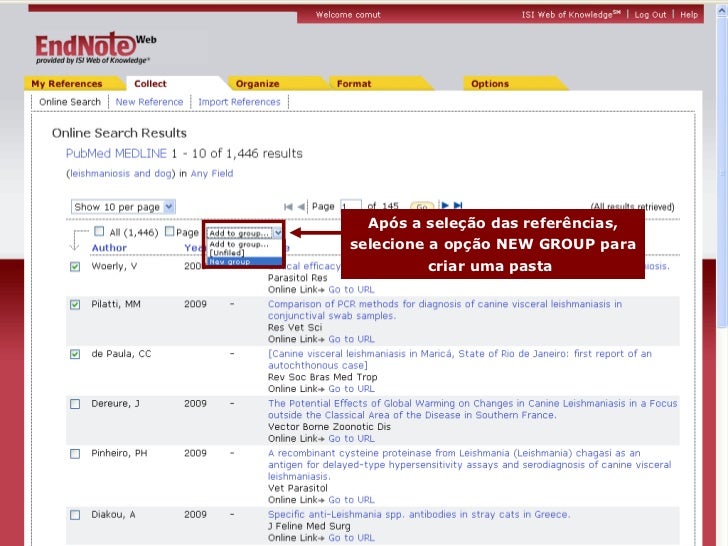Open Go to URL for J Feline Med Surg
The width and height of the screenshot is (728, 546).
coord(351,538)
